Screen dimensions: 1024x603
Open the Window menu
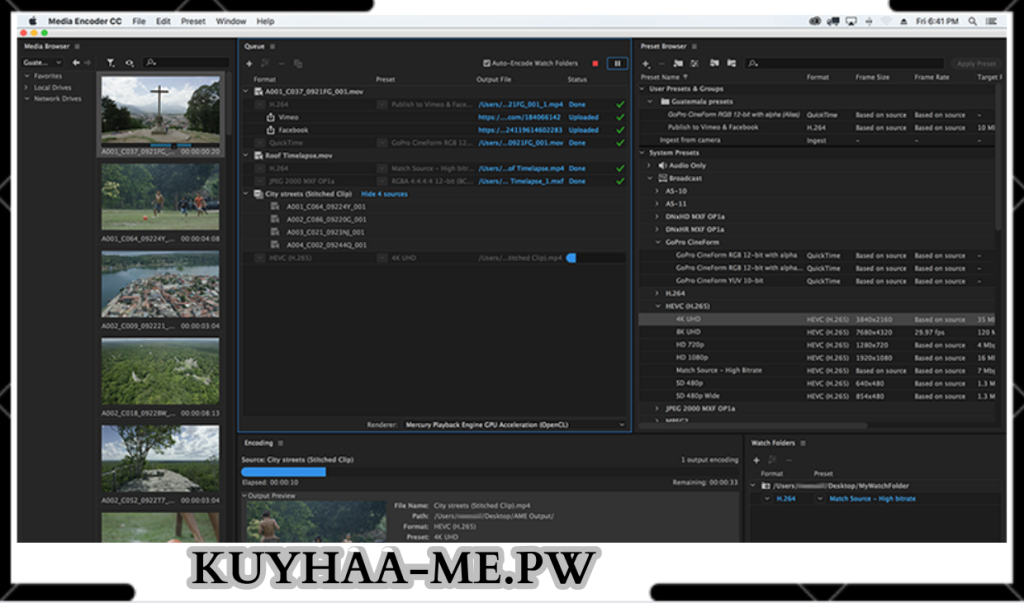231,22
